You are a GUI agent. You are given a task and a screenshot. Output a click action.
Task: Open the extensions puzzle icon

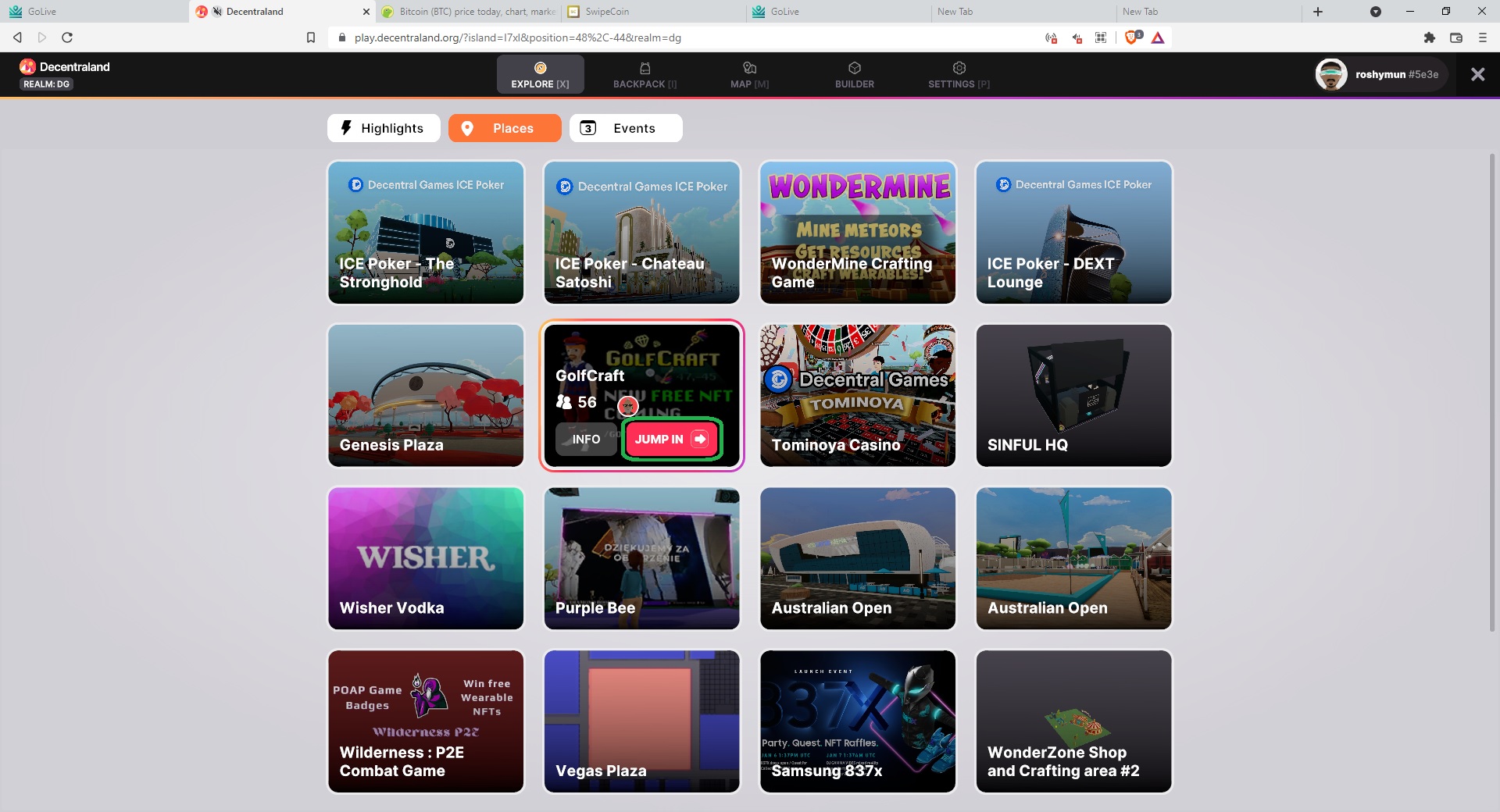(1430, 37)
